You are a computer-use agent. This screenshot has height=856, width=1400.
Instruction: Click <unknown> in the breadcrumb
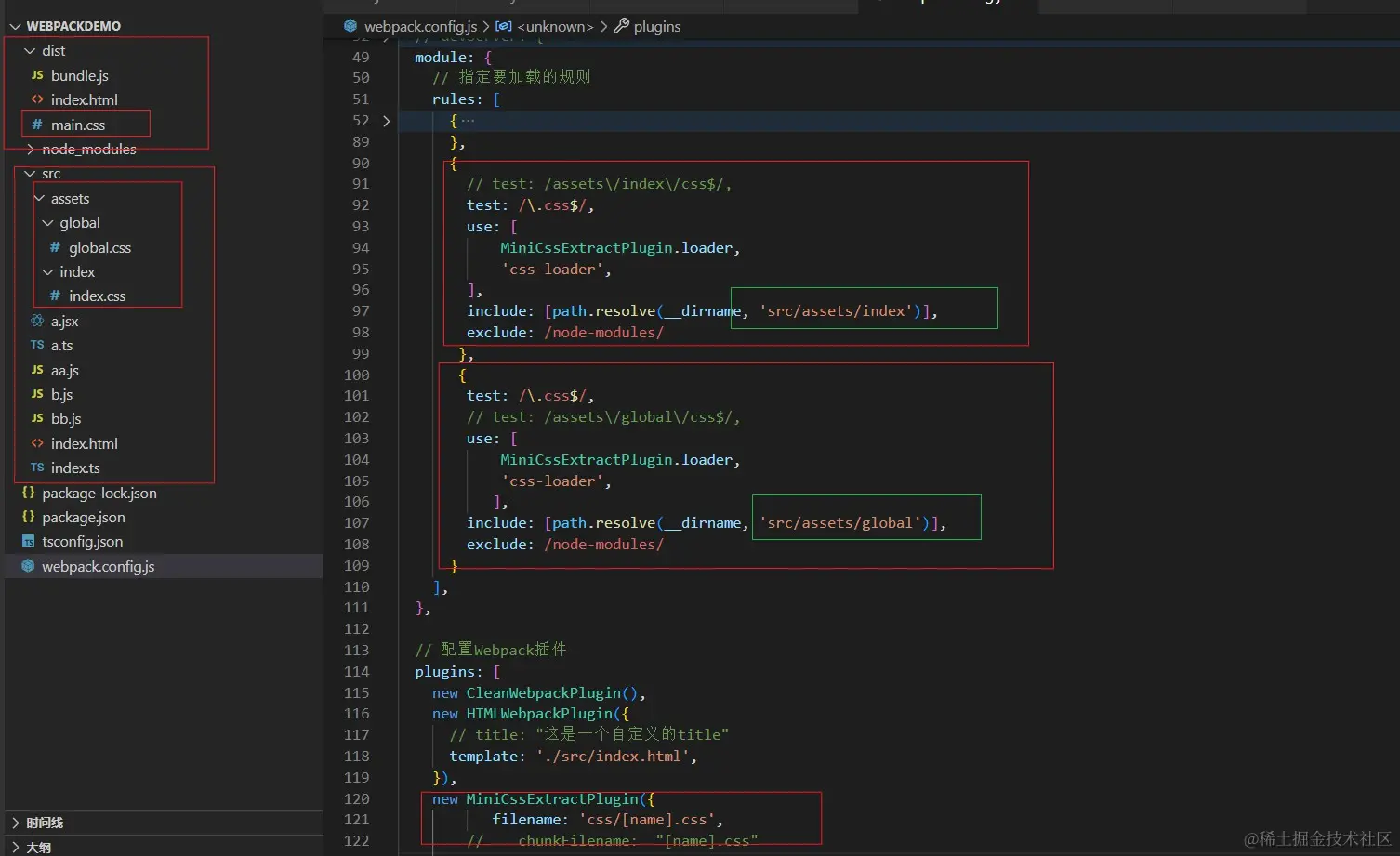(555, 26)
